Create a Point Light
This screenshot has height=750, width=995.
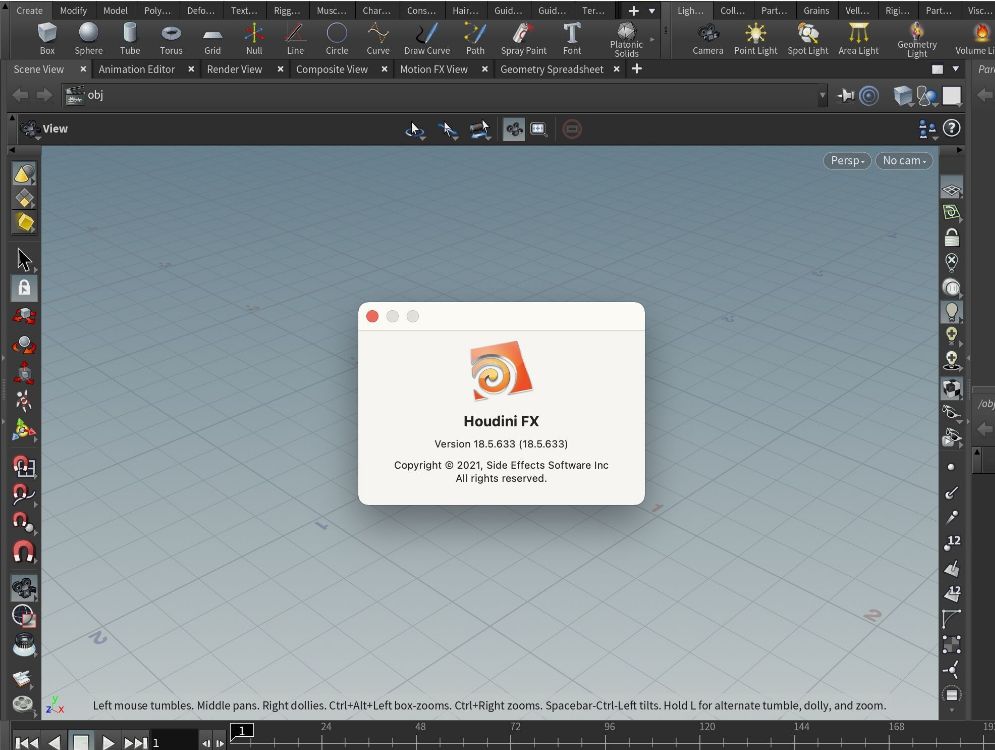pyautogui.click(x=755, y=38)
